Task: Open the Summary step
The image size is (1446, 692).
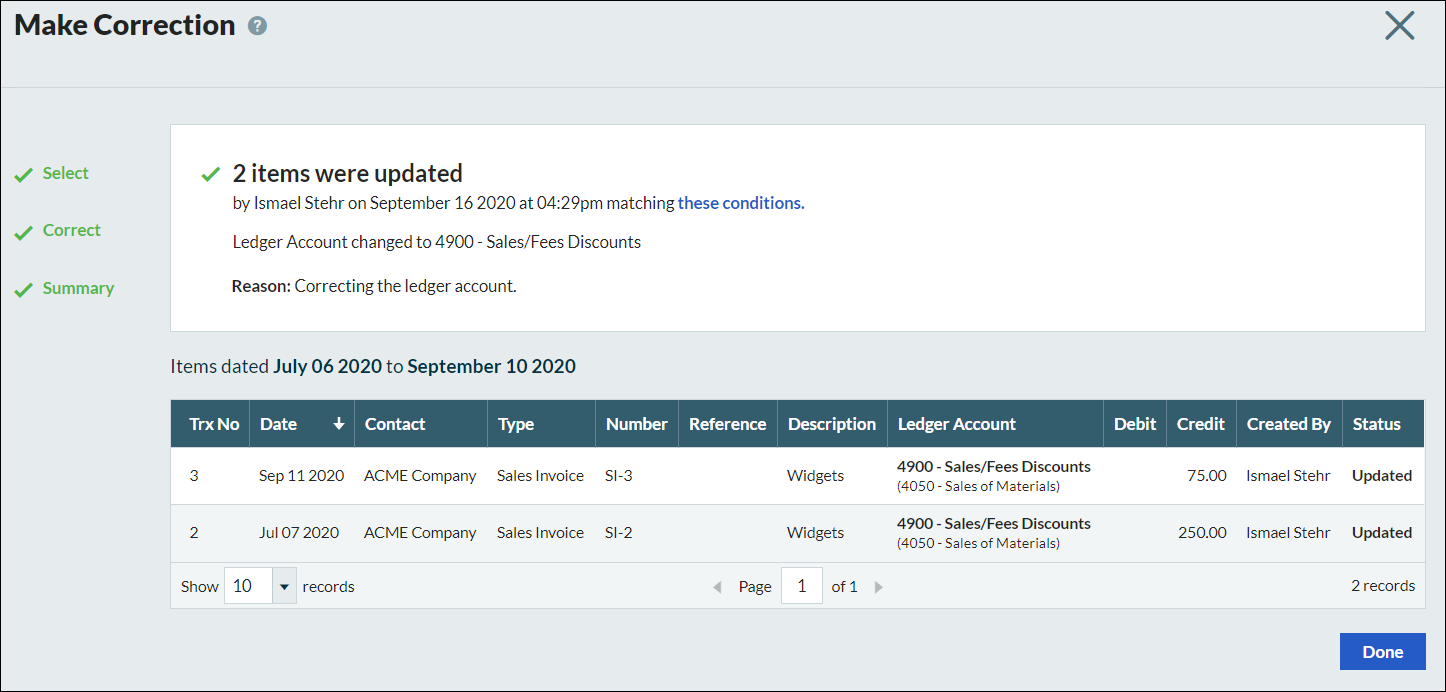Action: [x=78, y=288]
